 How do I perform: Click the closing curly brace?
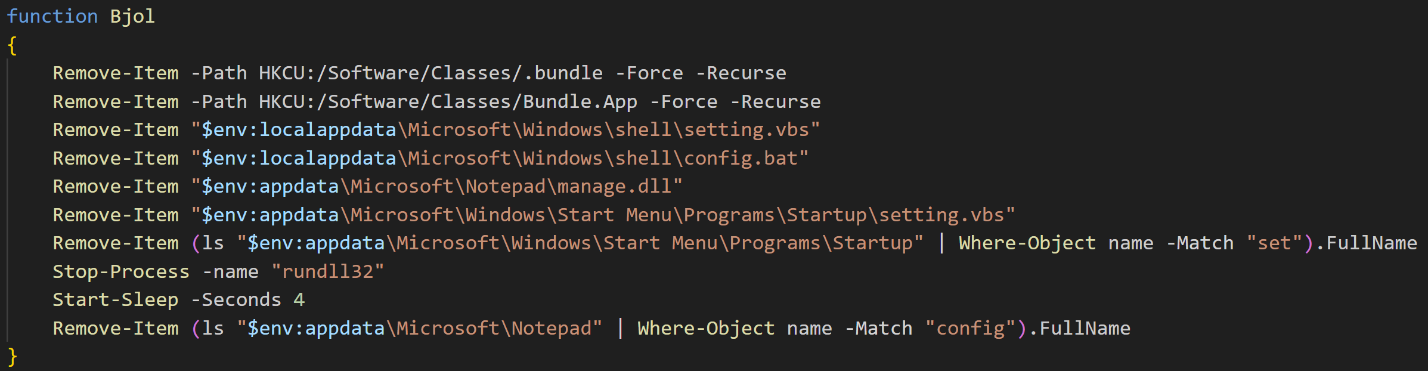12,357
